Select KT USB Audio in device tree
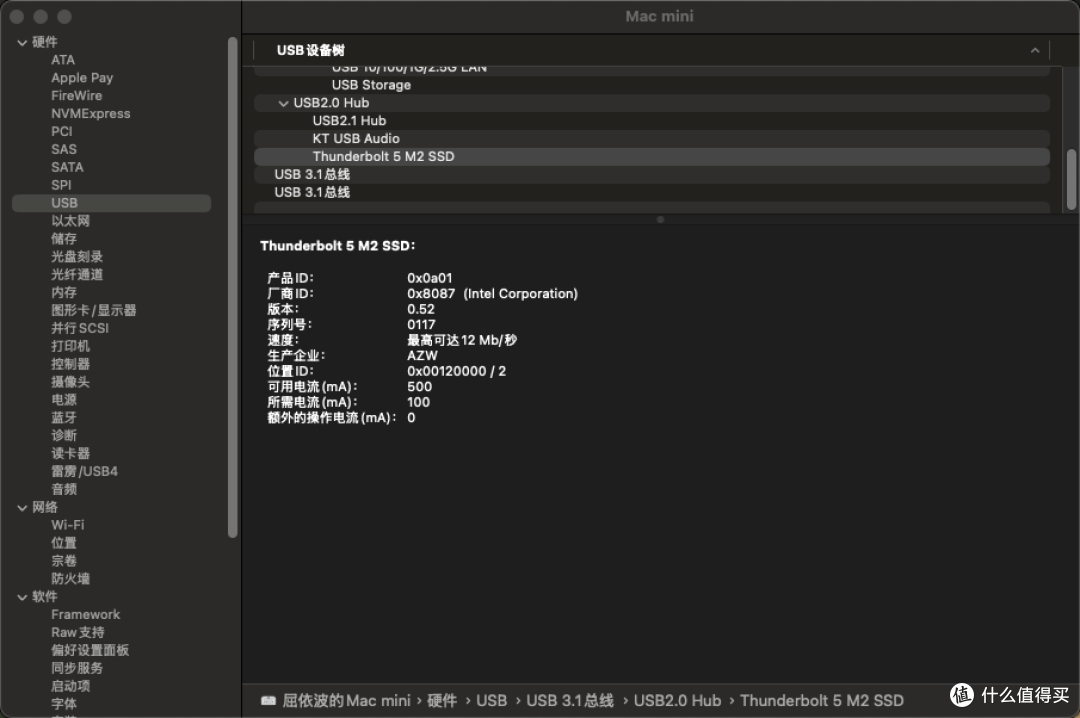Image resolution: width=1080 pixels, height=718 pixels. click(x=652, y=139)
